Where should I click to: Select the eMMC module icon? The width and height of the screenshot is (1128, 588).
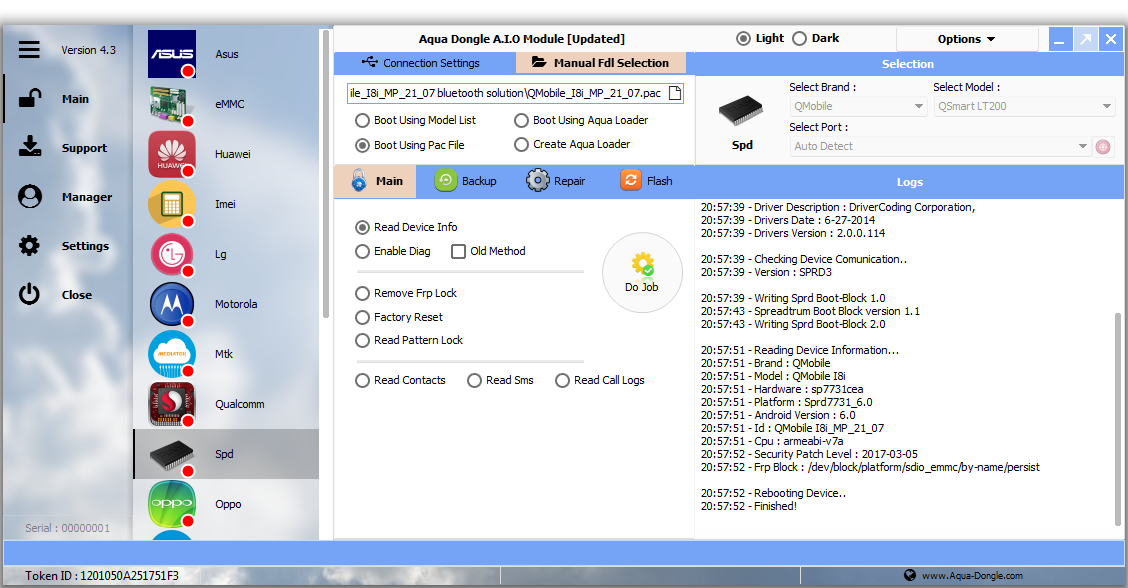coord(172,104)
